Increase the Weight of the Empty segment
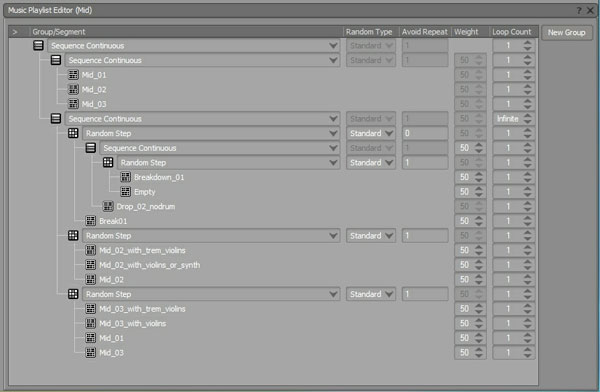Image resolution: width=600 pixels, height=392 pixels. point(479,189)
